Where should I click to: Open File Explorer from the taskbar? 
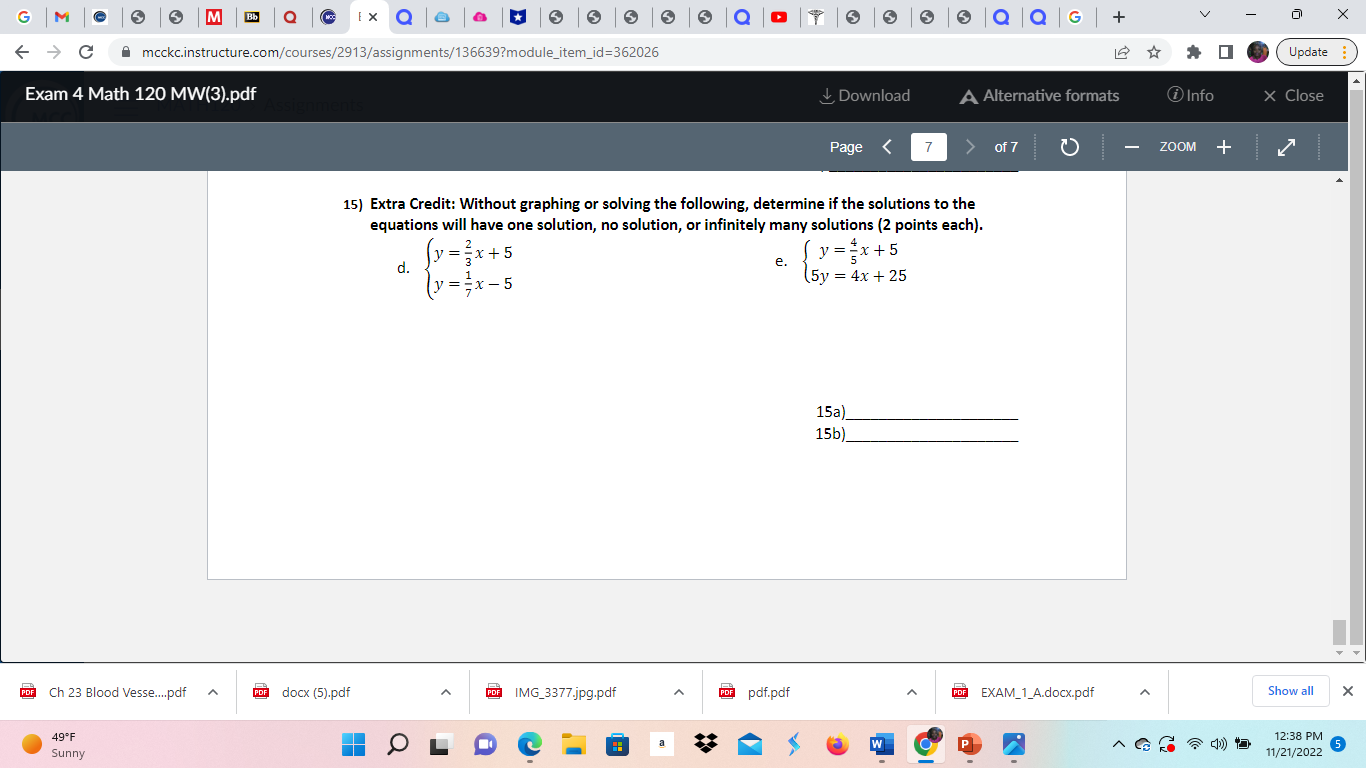click(x=573, y=745)
